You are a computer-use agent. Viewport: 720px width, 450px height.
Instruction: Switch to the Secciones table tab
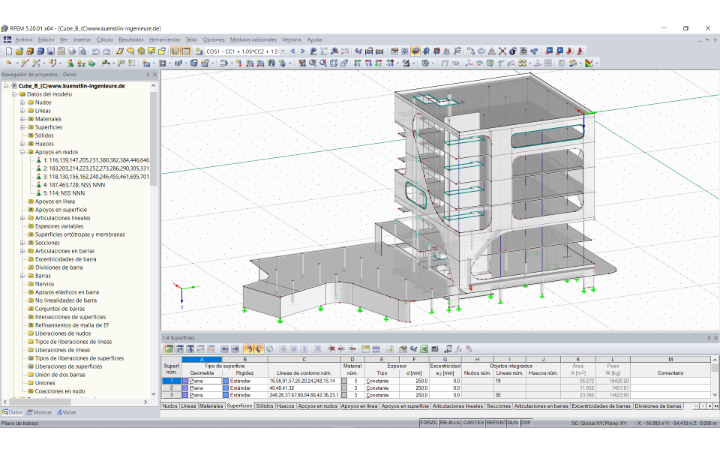coord(499,406)
